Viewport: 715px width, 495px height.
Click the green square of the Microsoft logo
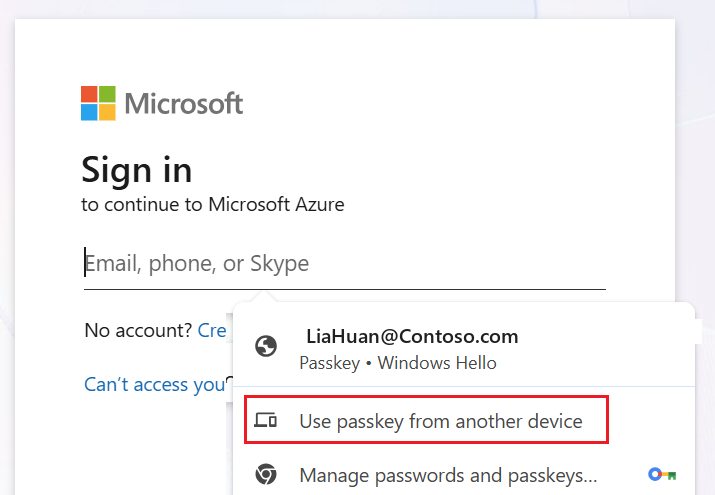[107, 94]
